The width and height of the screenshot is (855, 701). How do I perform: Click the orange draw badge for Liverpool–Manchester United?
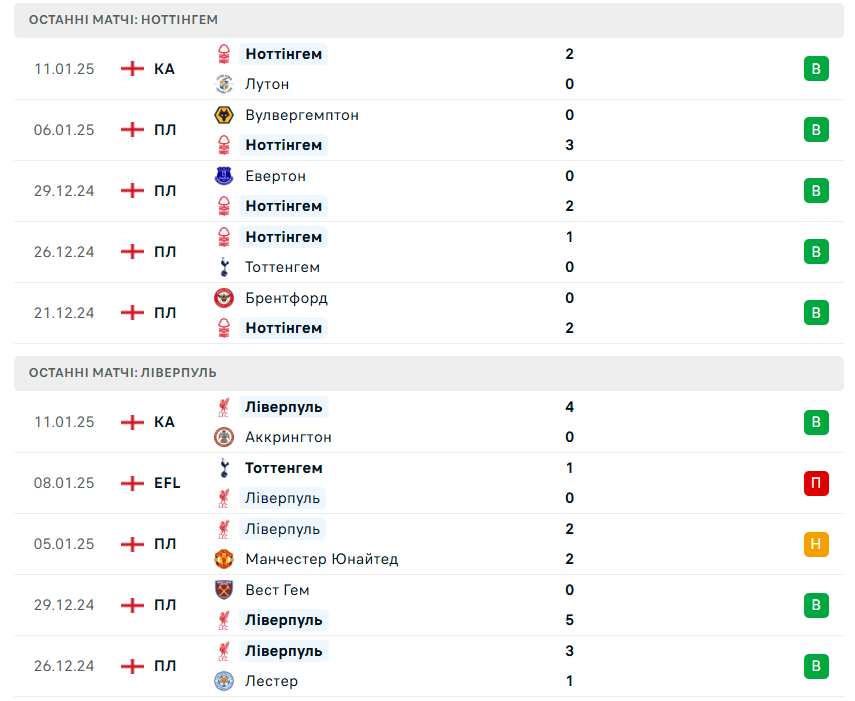[x=816, y=544]
